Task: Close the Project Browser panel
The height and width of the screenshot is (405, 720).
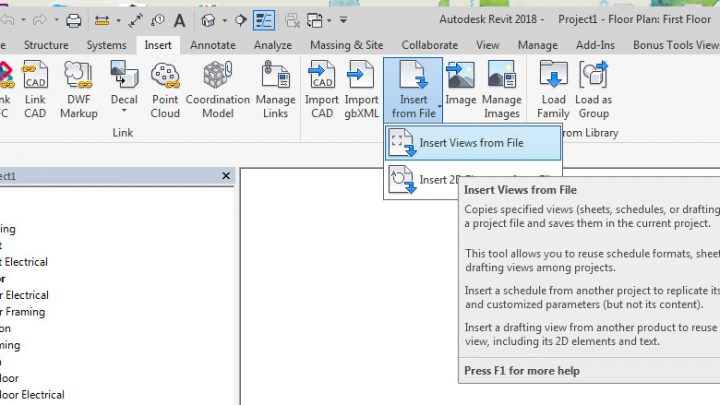Action: pos(226,176)
